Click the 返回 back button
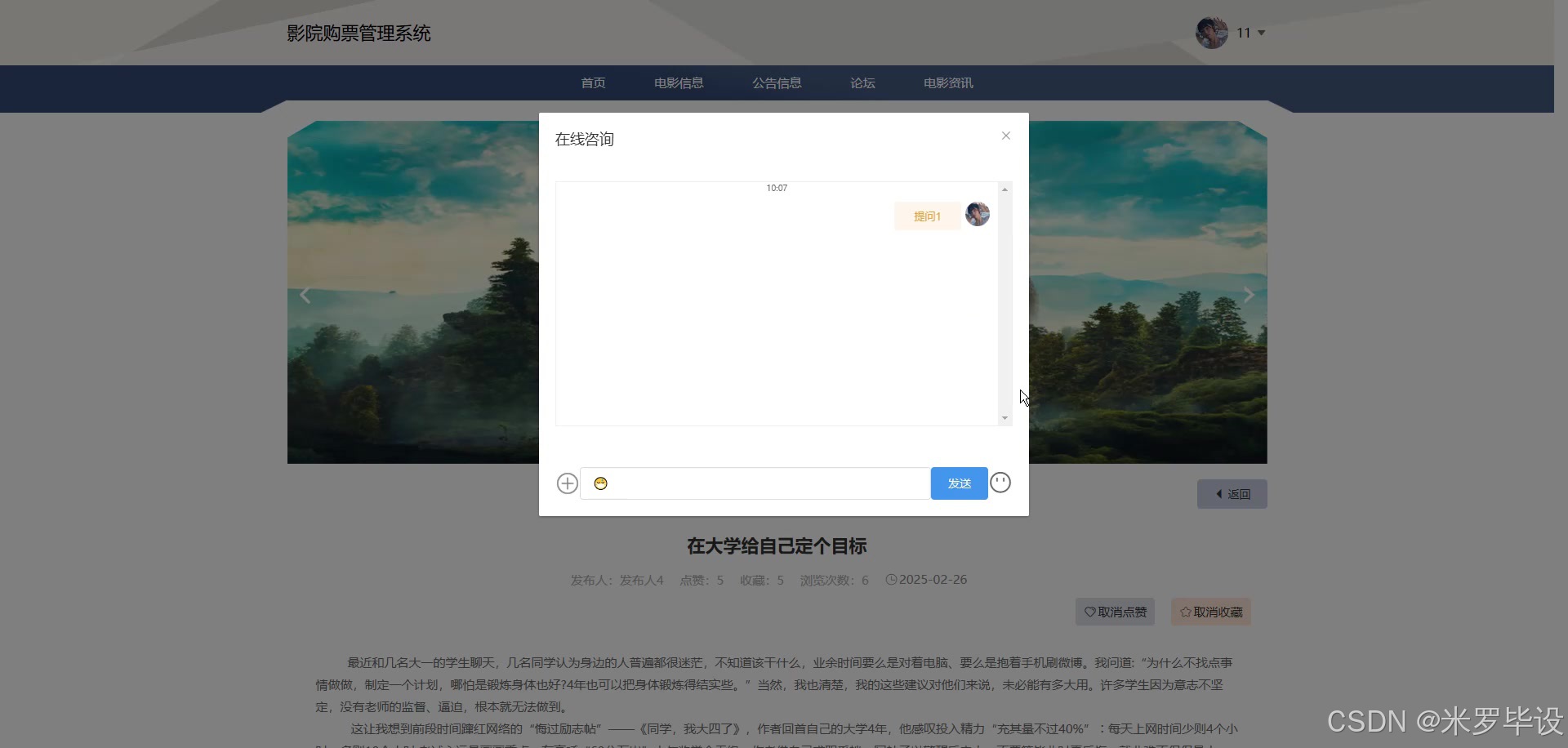 point(1232,494)
